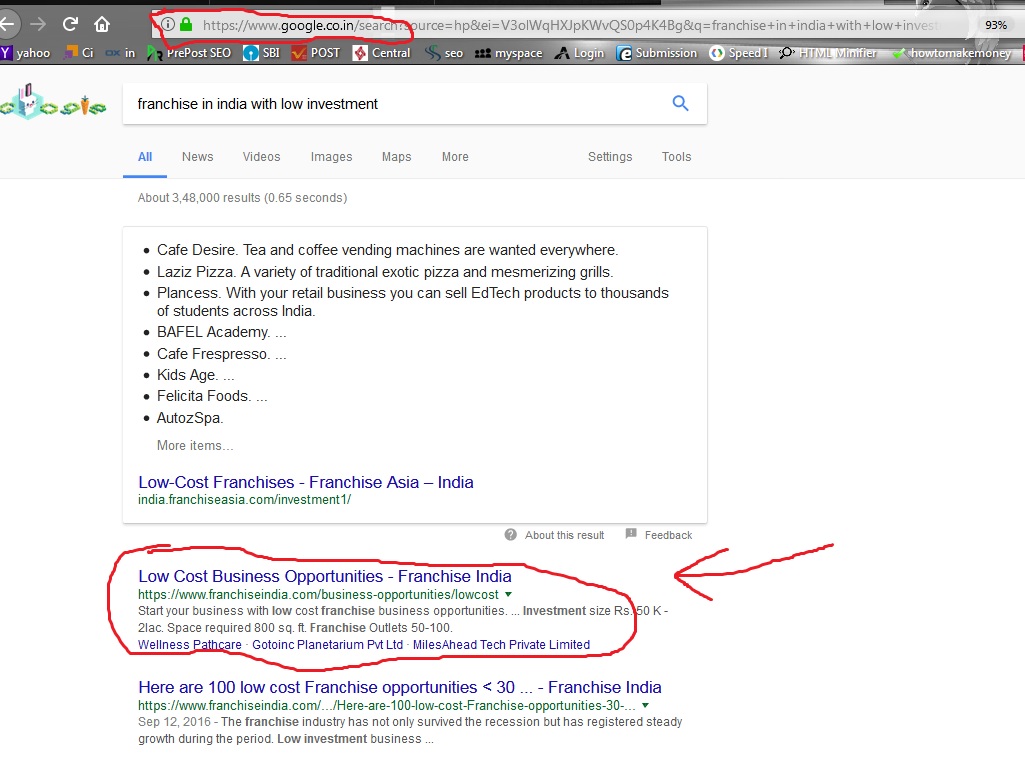Click the 'Sep 12, 2016' date text
This screenshot has height=760, width=1025.
tap(174, 722)
